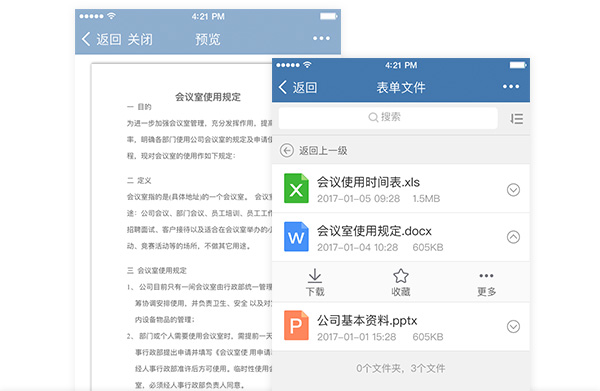The image size is (600, 391).
Task: Click the orange PowerPoint icon of 公司基本资料.pptx
Action: click(x=296, y=325)
